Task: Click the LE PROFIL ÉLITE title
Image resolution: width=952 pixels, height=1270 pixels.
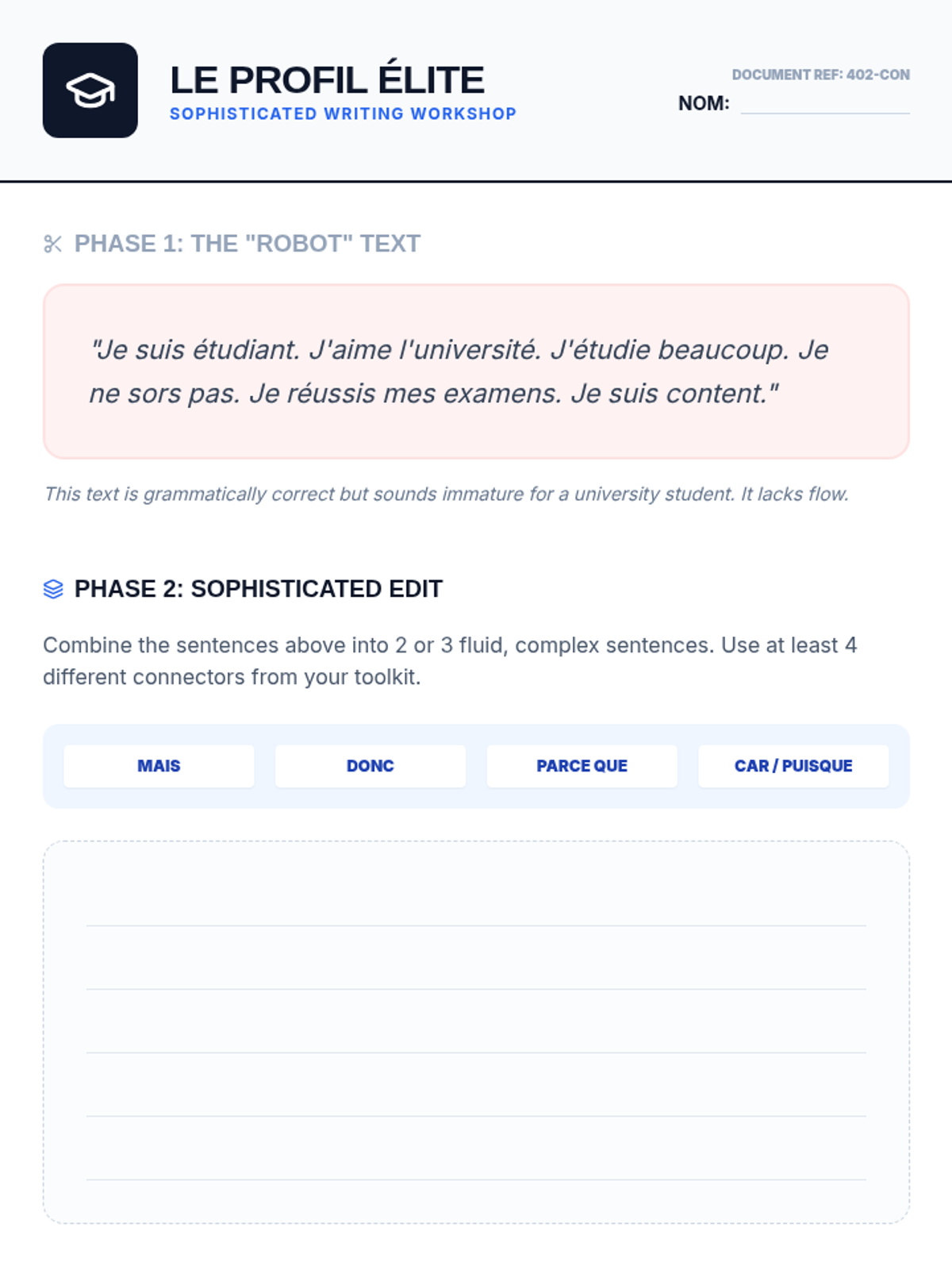Action: coord(327,80)
